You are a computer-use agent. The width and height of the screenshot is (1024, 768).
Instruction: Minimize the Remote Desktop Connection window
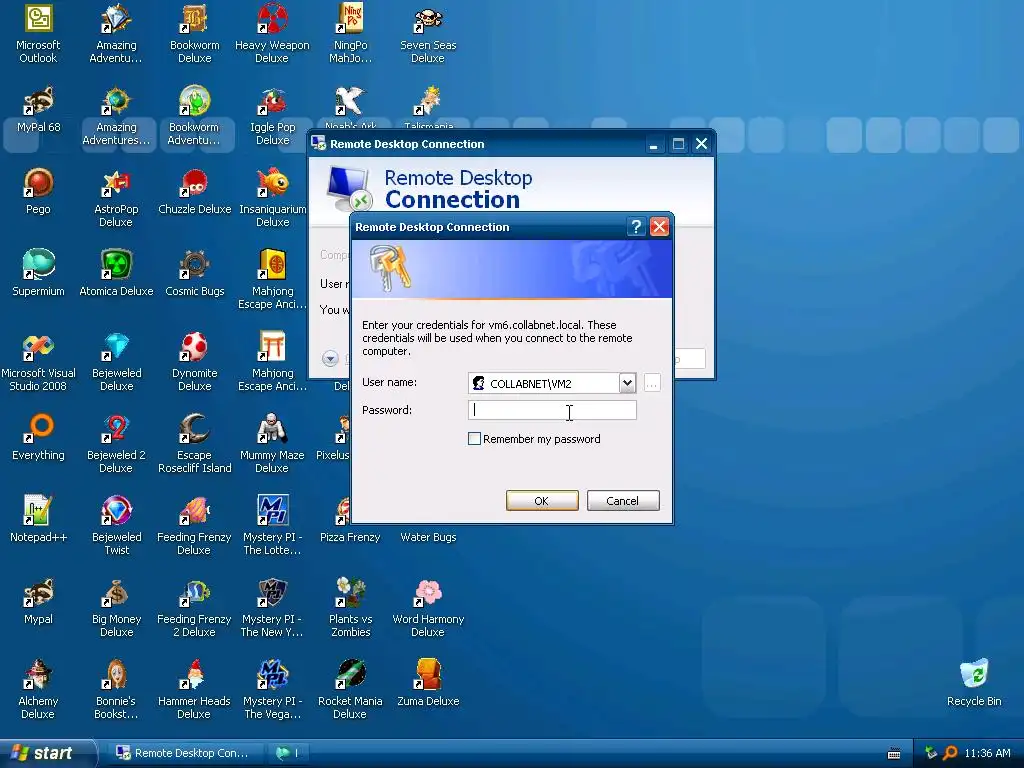(x=653, y=144)
